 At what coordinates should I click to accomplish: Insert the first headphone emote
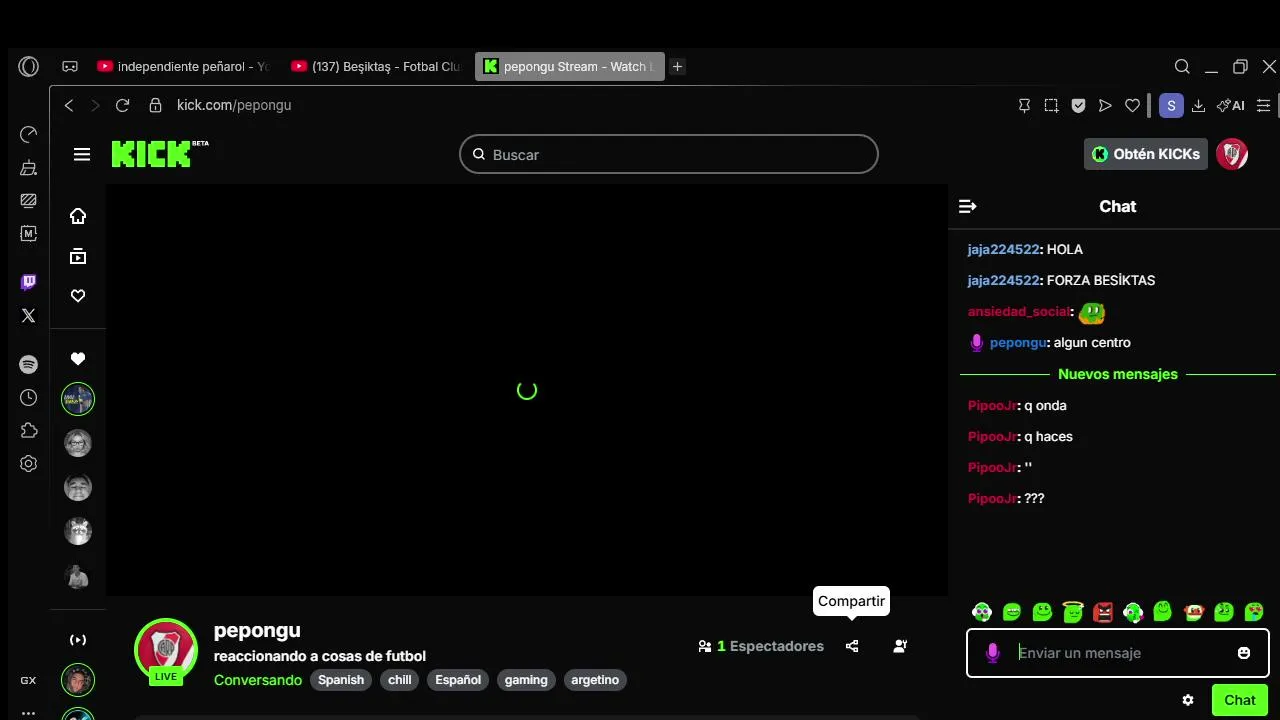[982, 612]
